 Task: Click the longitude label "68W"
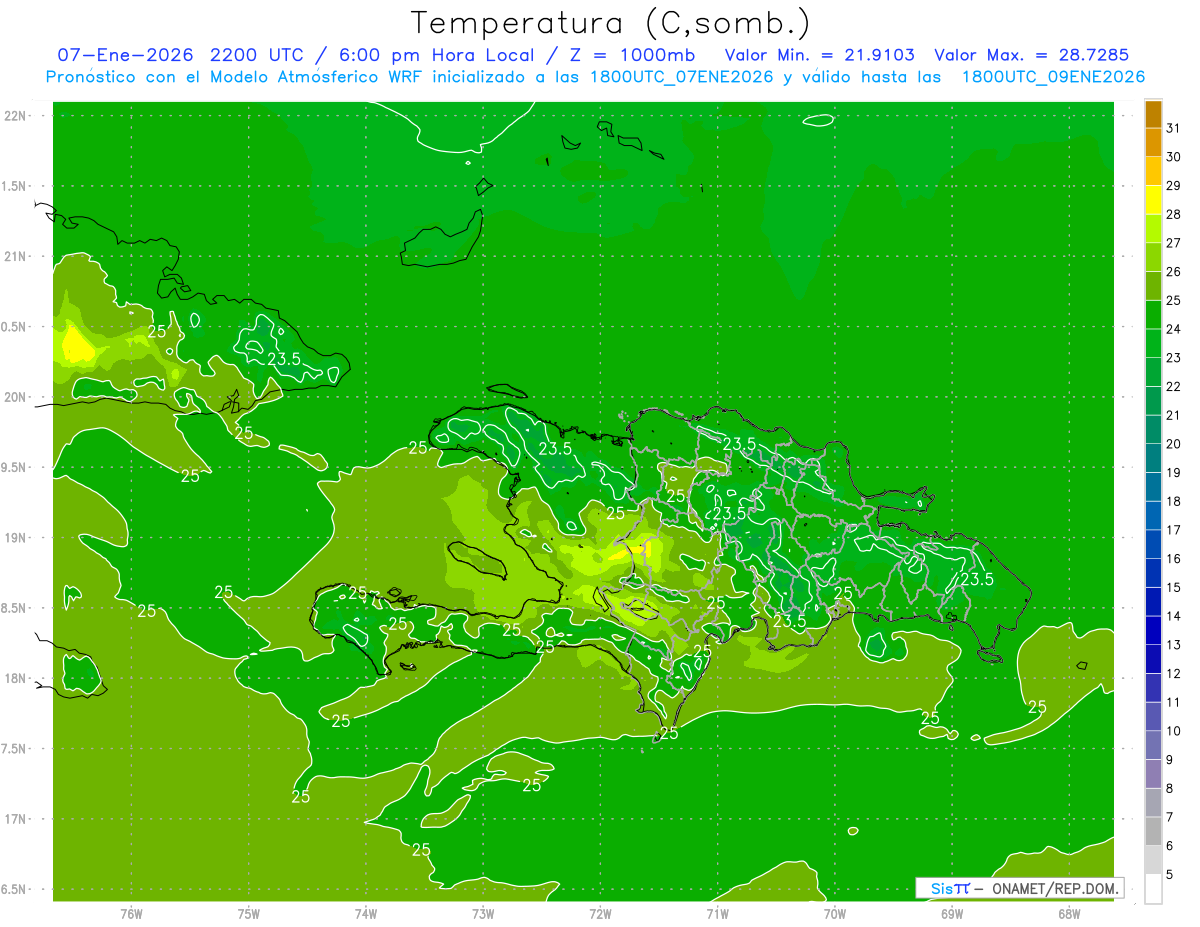click(x=1069, y=913)
